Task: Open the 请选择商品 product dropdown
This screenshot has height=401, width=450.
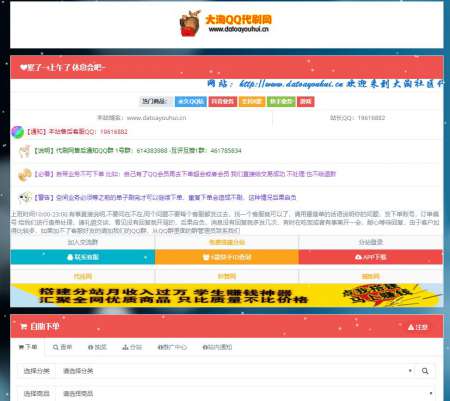Action: click(x=245, y=394)
